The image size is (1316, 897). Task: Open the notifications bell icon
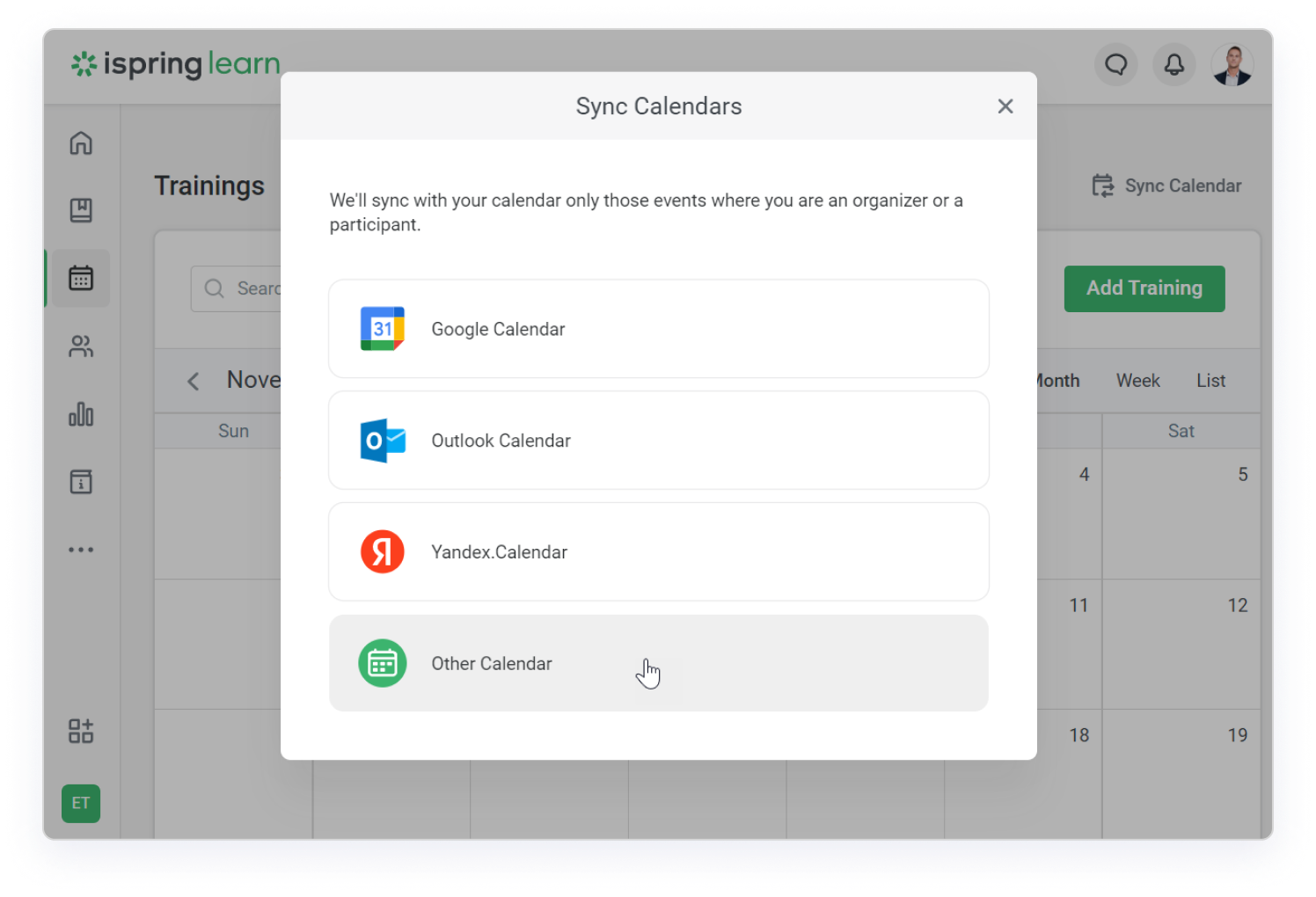pyautogui.click(x=1174, y=64)
